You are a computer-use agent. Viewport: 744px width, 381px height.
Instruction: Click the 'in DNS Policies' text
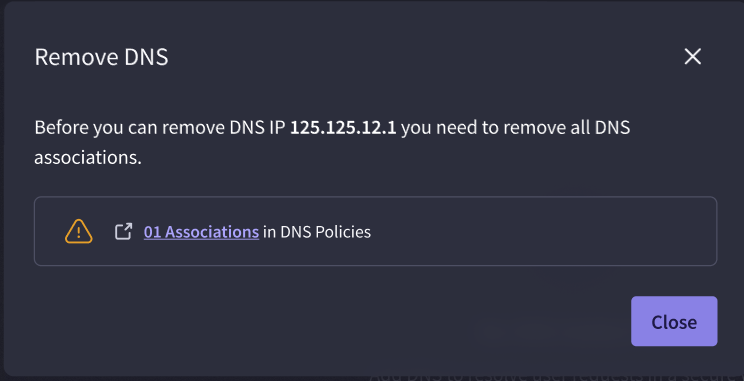316,232
